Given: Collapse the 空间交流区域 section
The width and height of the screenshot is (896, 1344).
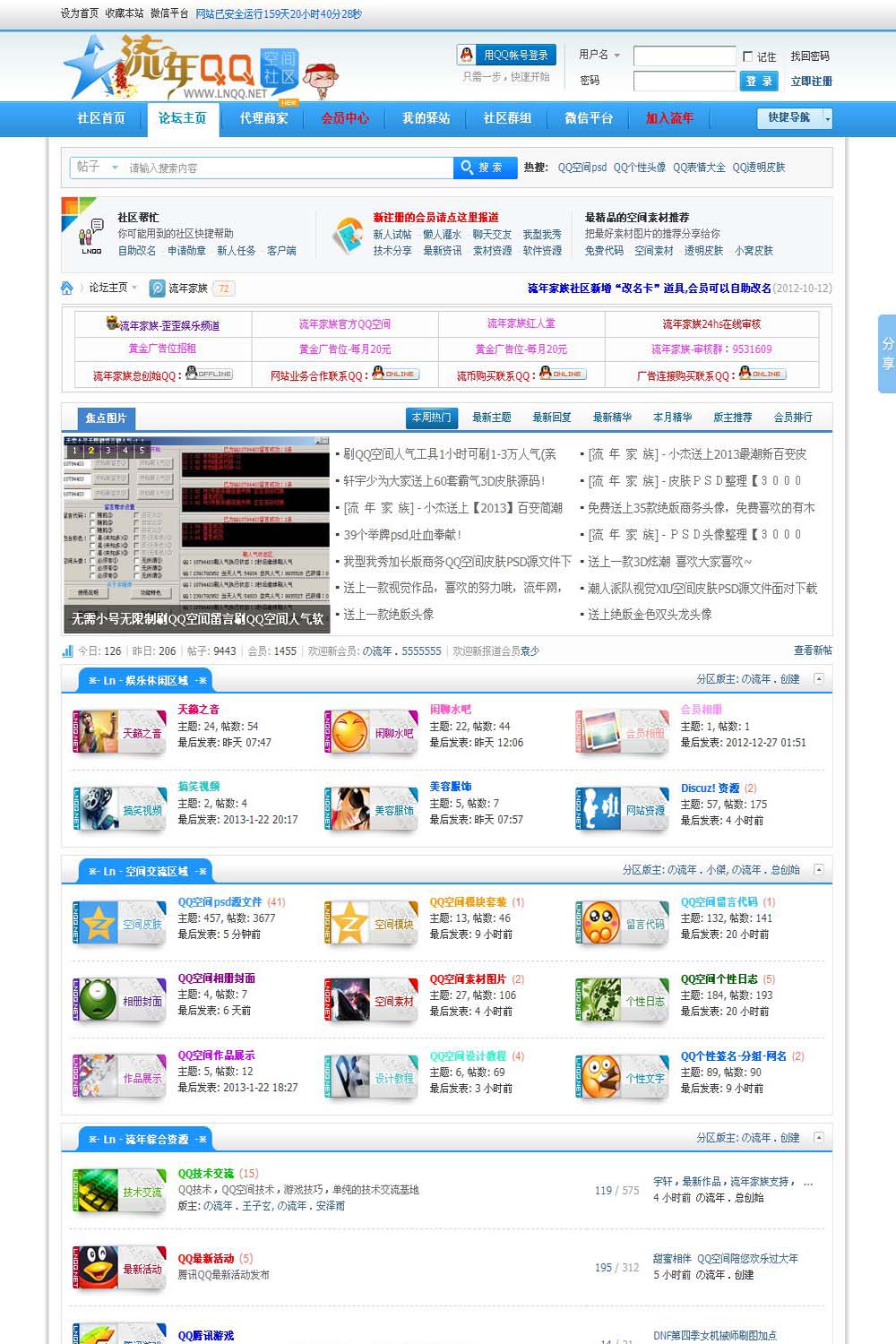Looking at the screenshot, I should 819,869.
